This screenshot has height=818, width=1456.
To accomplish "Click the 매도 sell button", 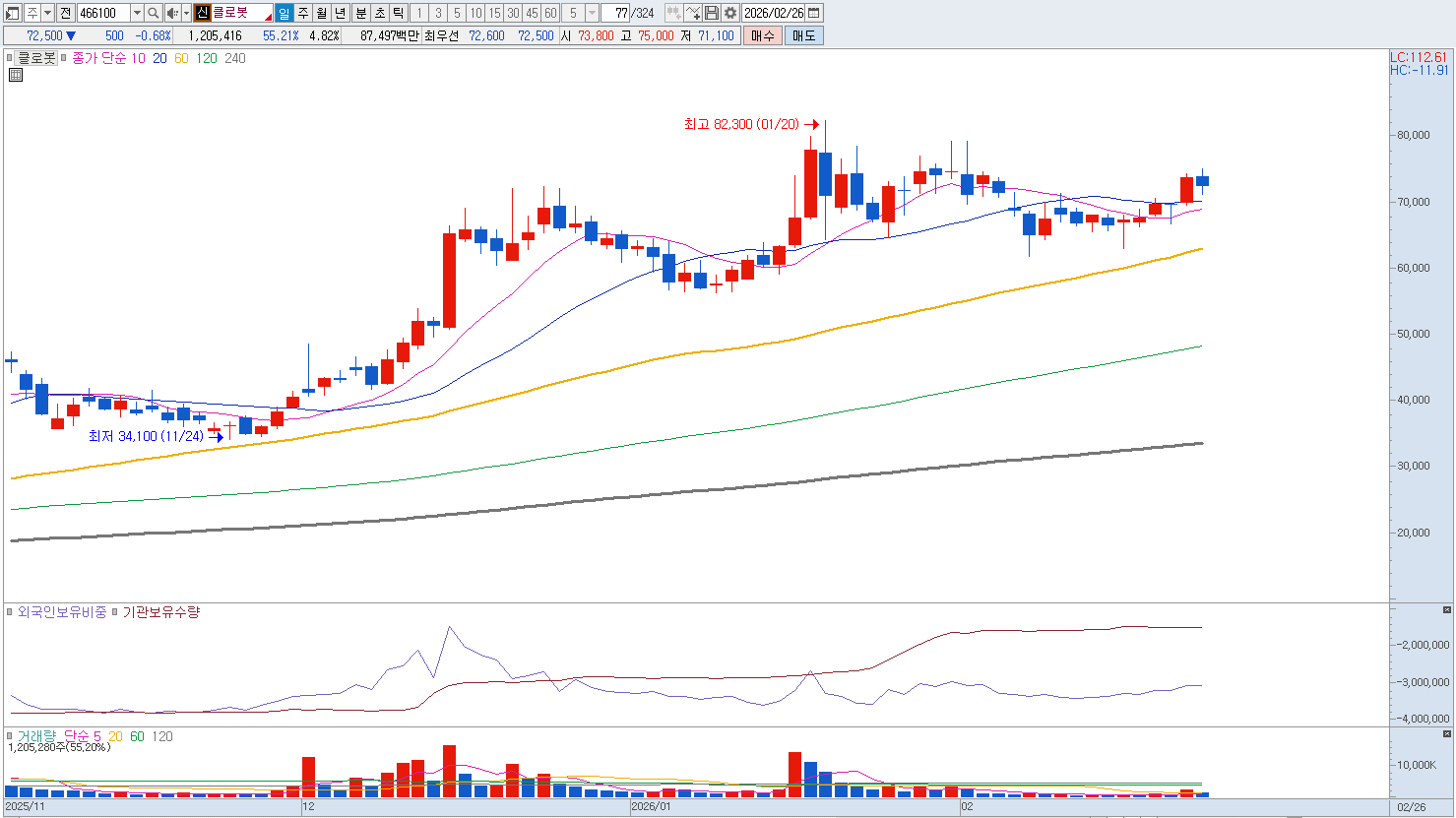I will pyautogui.click(x=803, y=35).
